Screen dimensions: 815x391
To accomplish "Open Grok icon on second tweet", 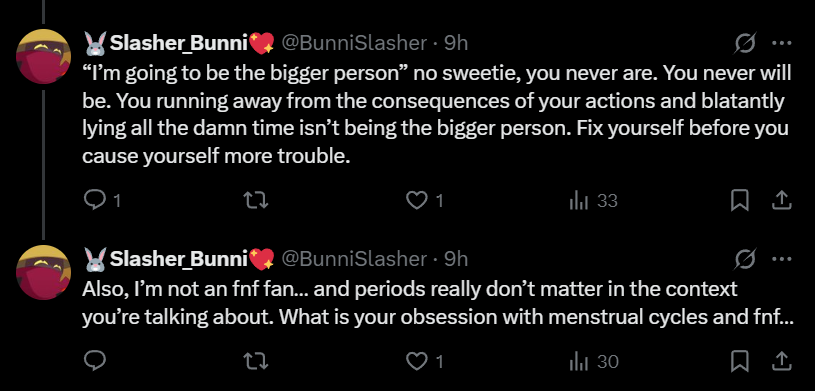I will coord(745,258).
